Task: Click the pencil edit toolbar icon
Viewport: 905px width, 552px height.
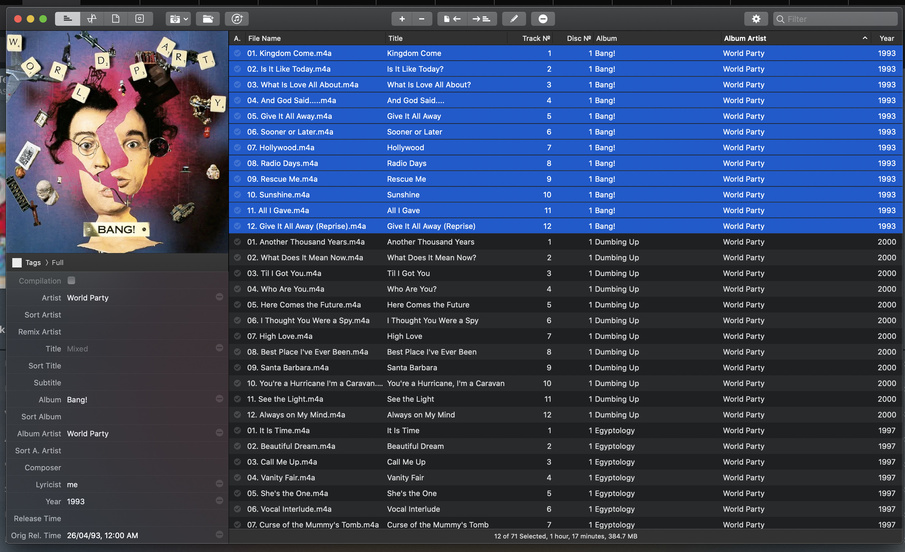Action: coord(514,19)
